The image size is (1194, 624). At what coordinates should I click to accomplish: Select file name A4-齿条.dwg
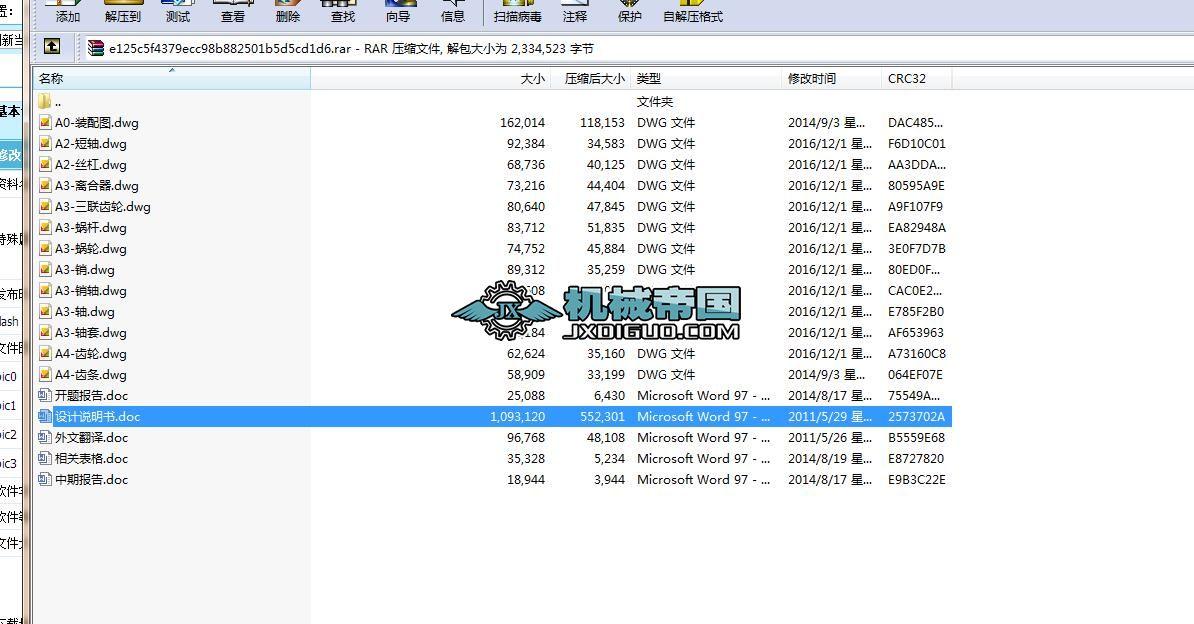pos(91,374)
